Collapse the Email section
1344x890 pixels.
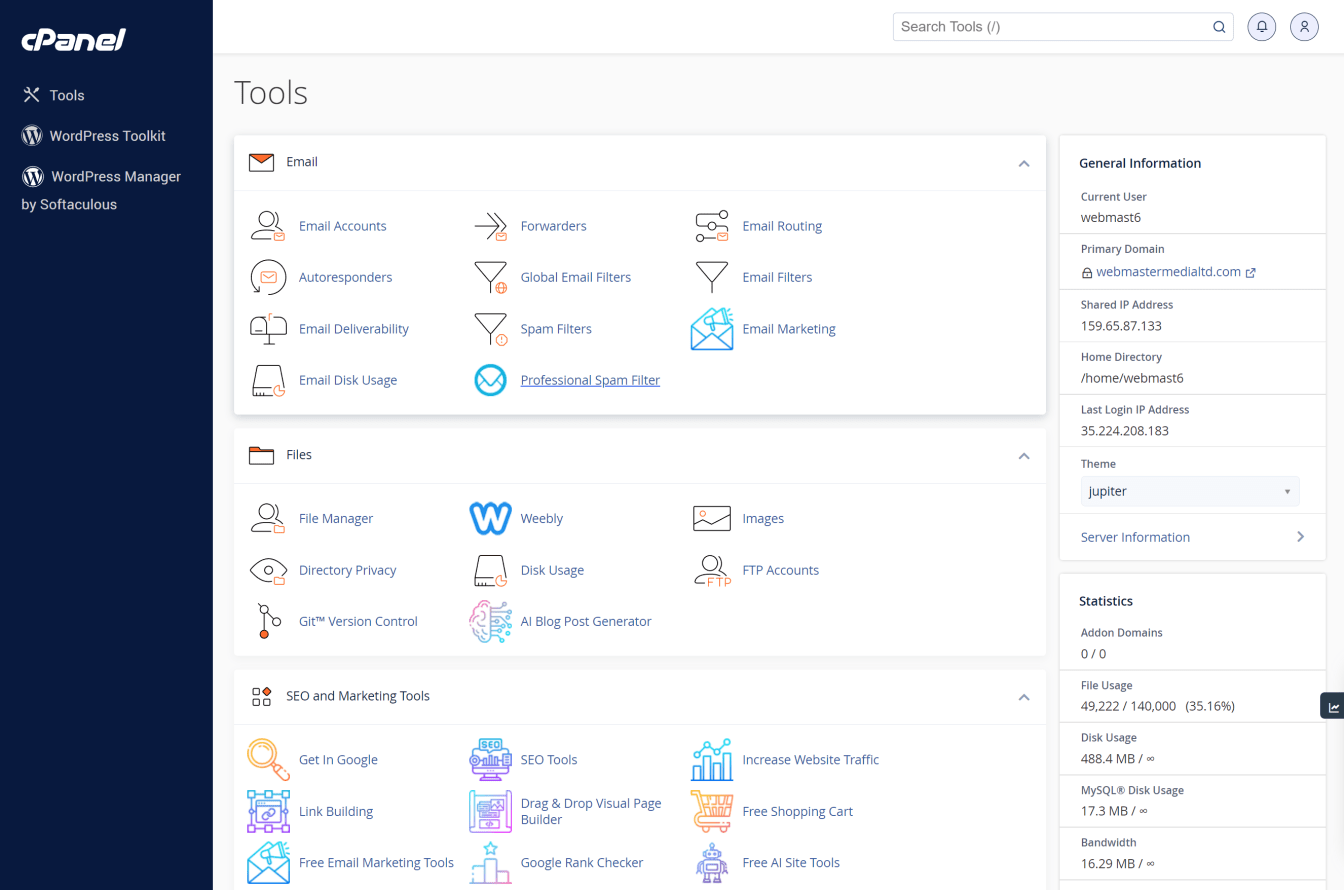click(1023, 163)
